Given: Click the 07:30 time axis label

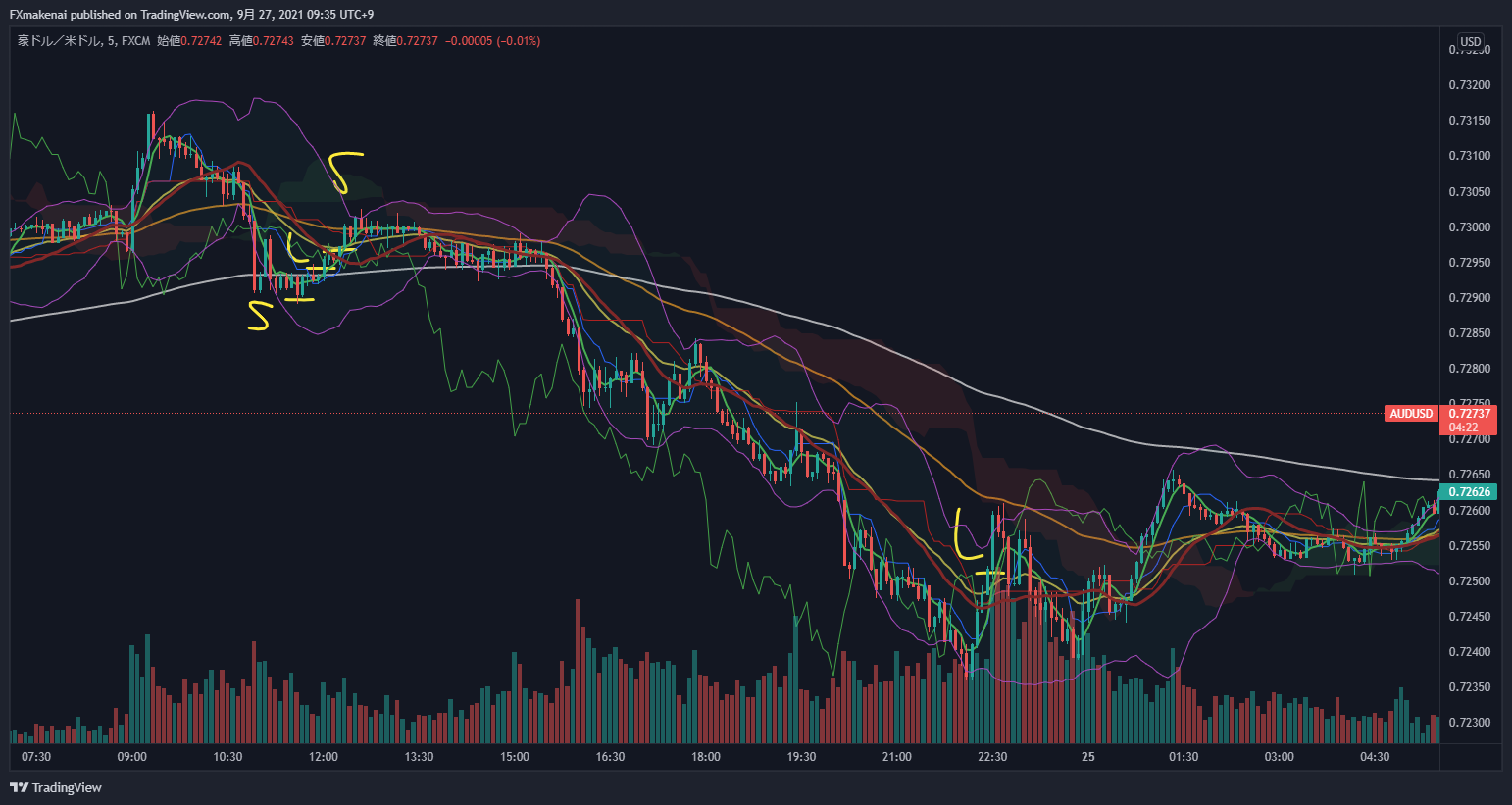Looking at the screenshot, I should click(36, 757).
